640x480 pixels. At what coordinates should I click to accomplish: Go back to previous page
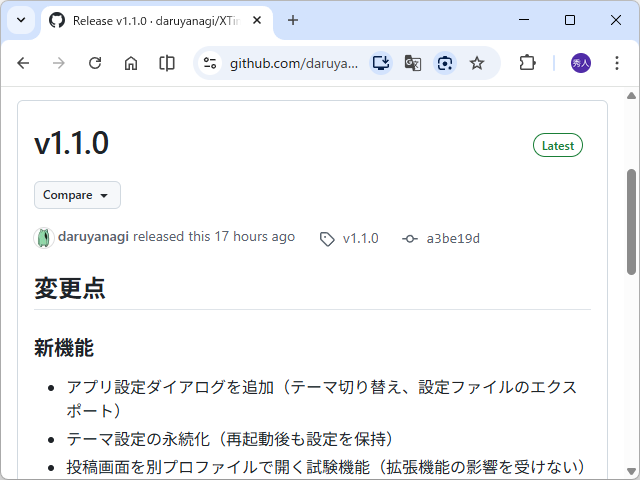23,63
